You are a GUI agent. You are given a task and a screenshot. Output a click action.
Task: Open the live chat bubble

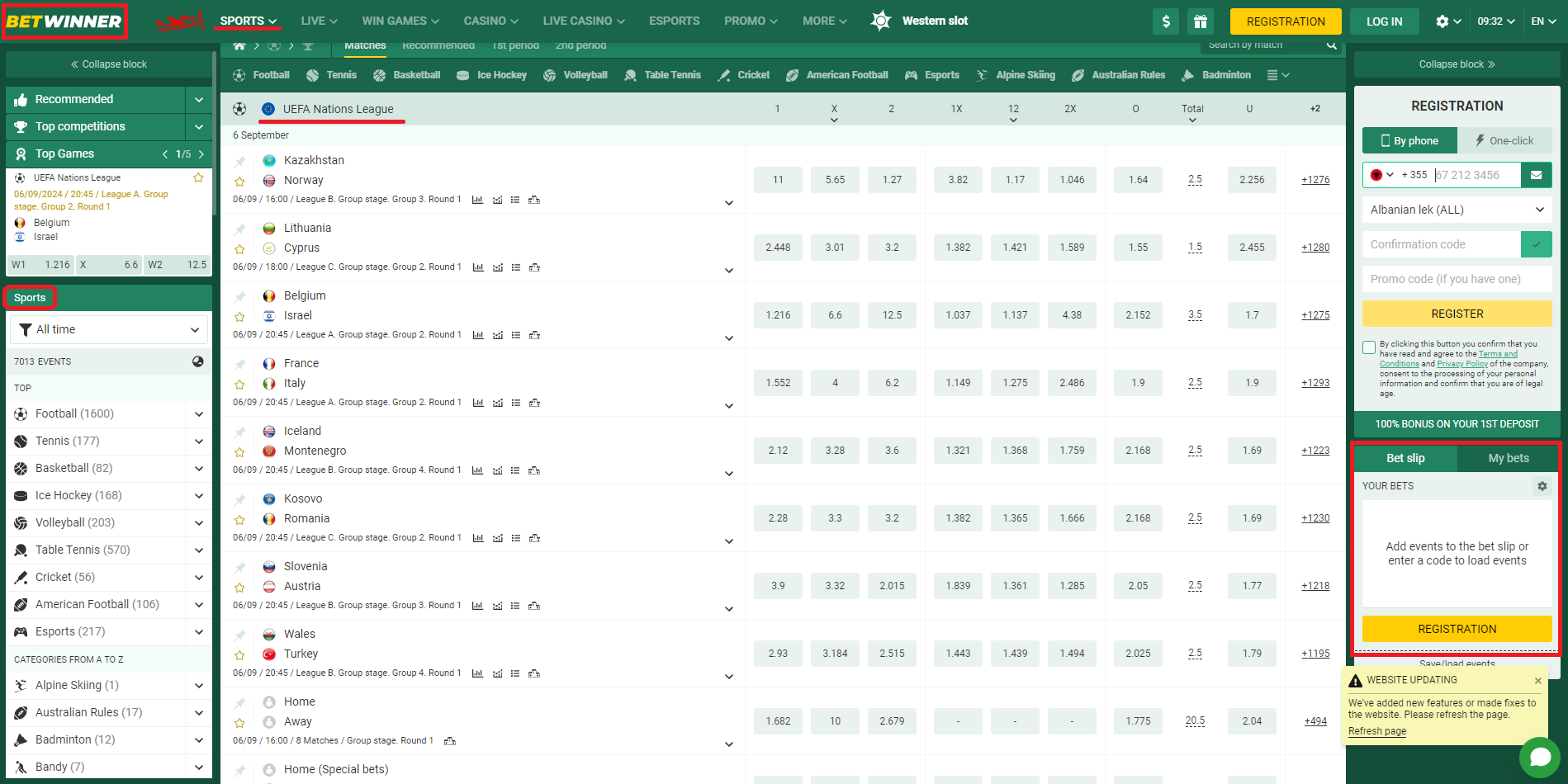tap(1540, 757)
